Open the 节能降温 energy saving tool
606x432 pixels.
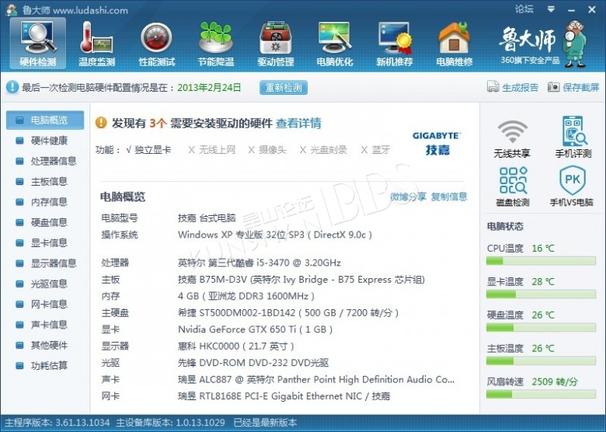[x=216, y=44]
